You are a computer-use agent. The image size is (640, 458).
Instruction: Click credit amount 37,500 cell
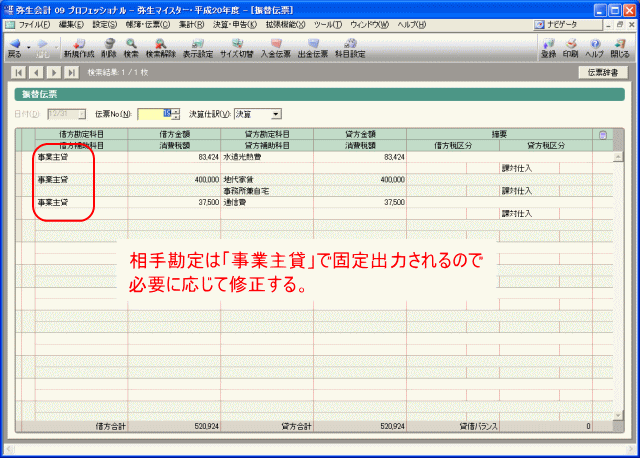pos(360,202)
